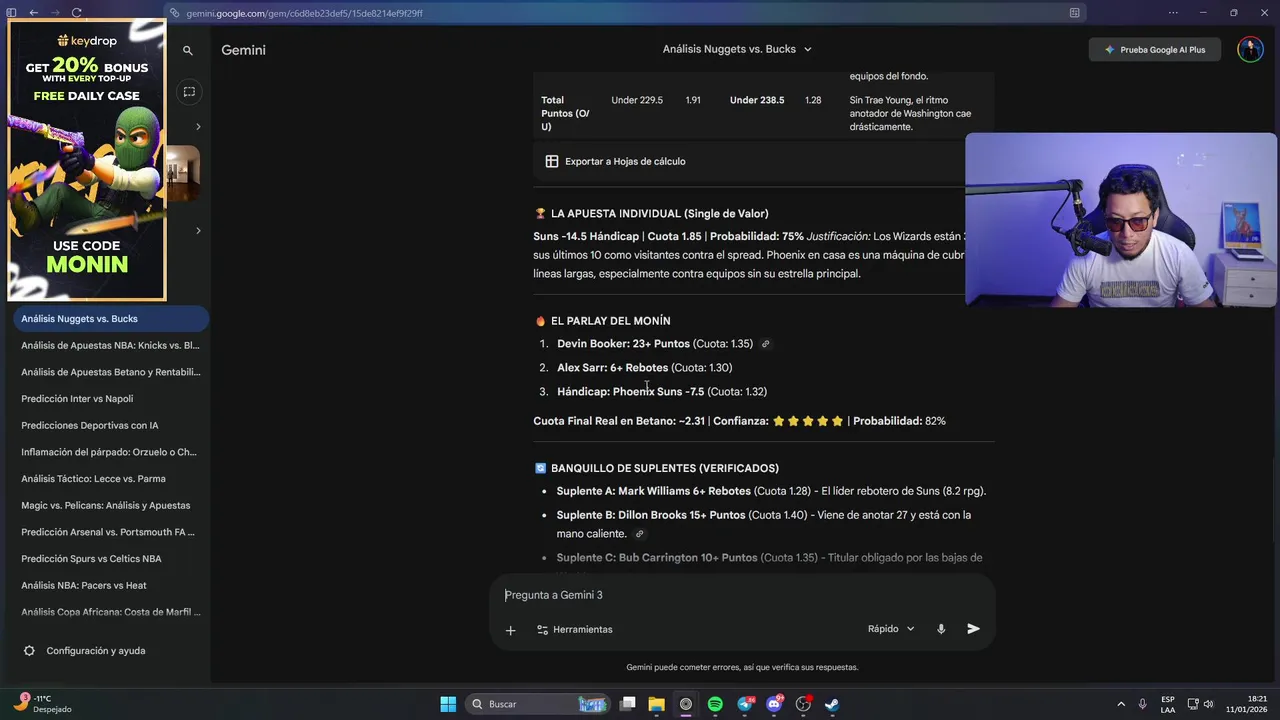
Task: Click the Hándicap: Phoenix Suns -7.5 text
Action: point(630,392)
